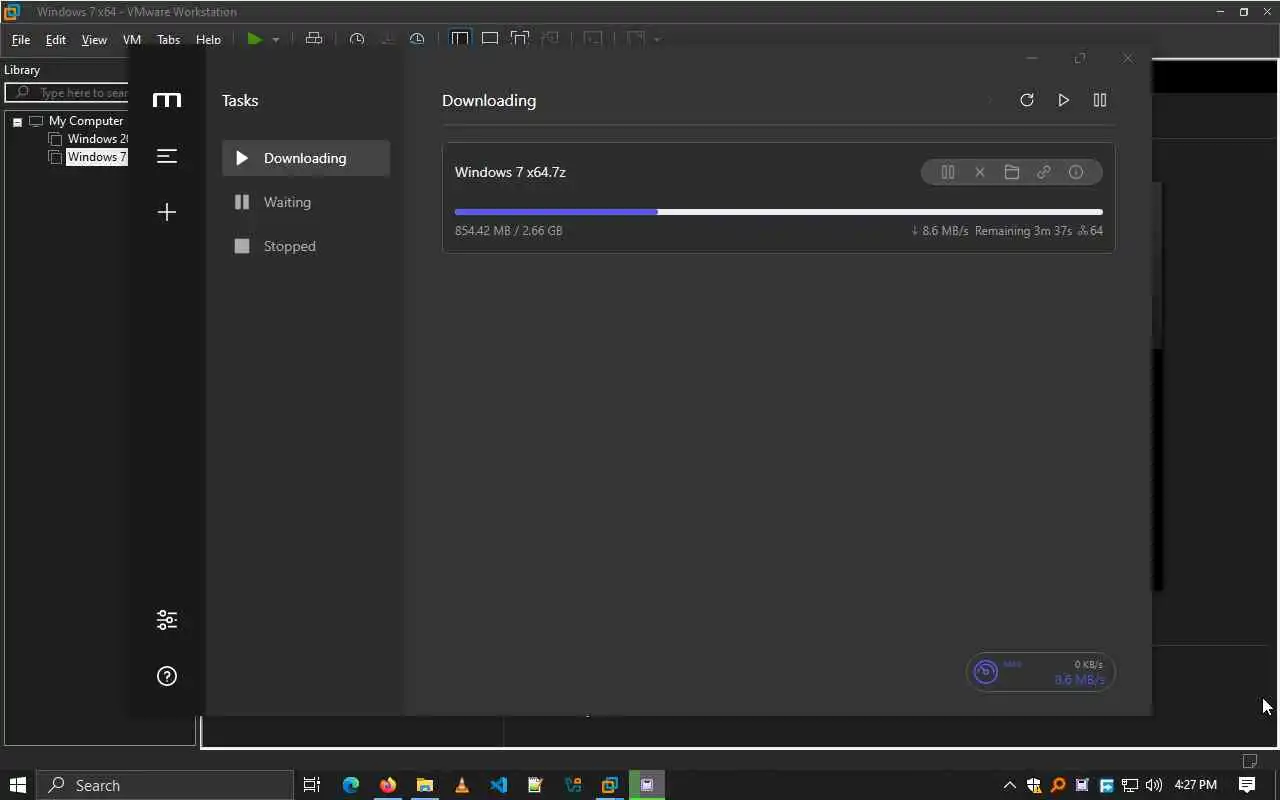Open the Motrix help question mark icon
The height and width of the screenshot is (800, 1280).
(167, 676)
